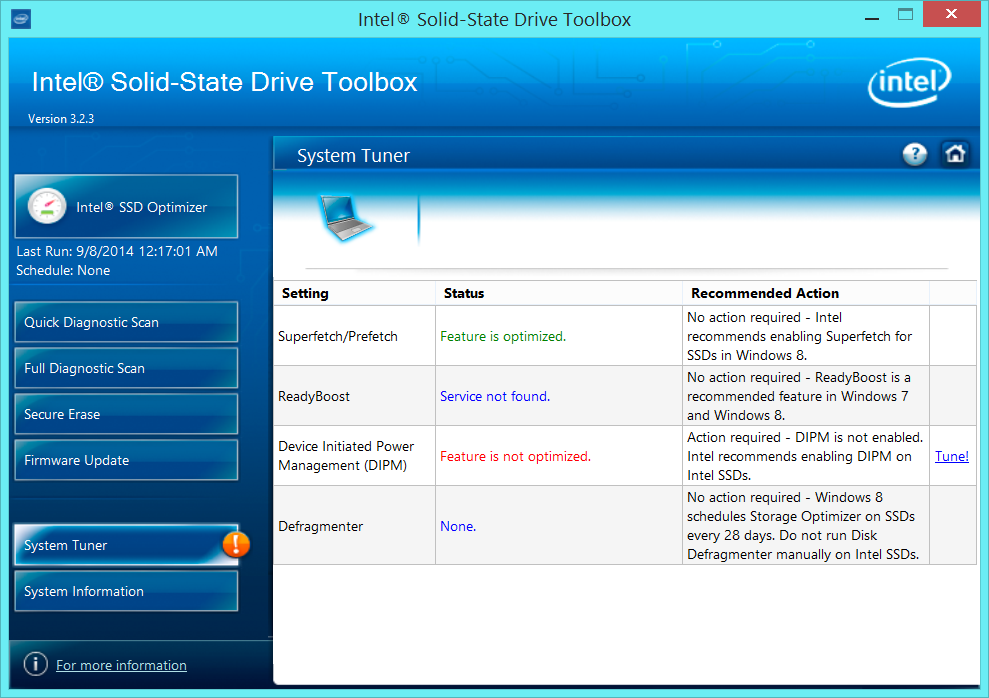Viewport: 989px width, 698px height.
Task: Click the 'Feature is not optimized.' status
Action: 515,456
